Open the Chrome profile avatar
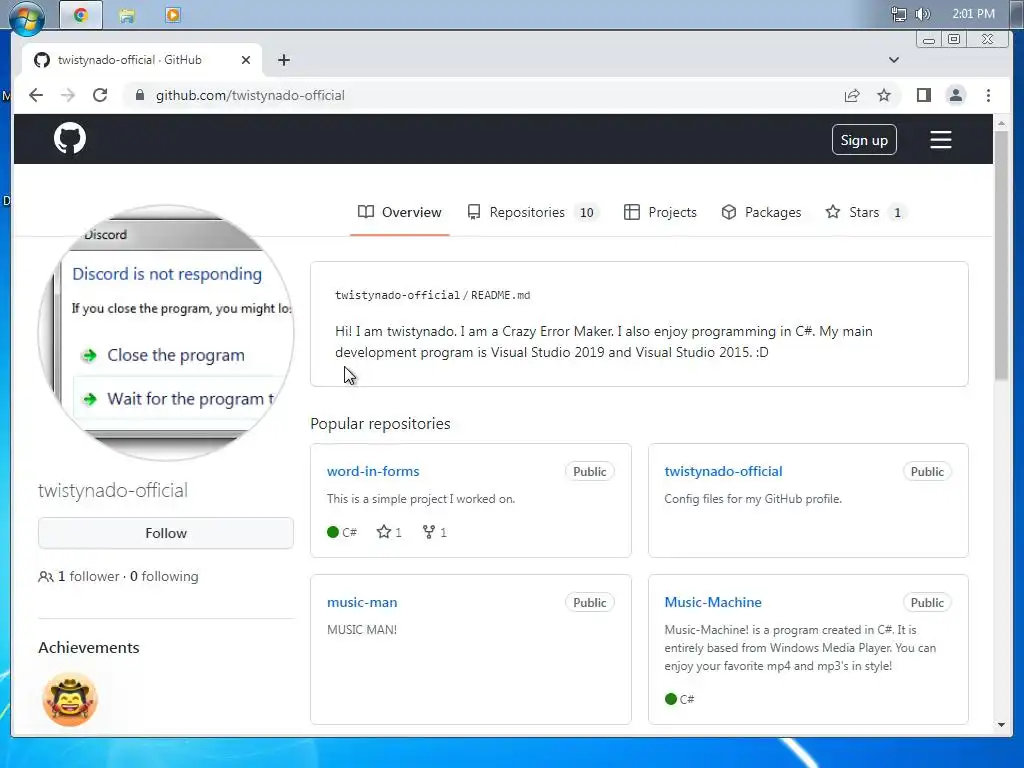The height and width of the screenshot is (768, 1024). click(955, 95)
